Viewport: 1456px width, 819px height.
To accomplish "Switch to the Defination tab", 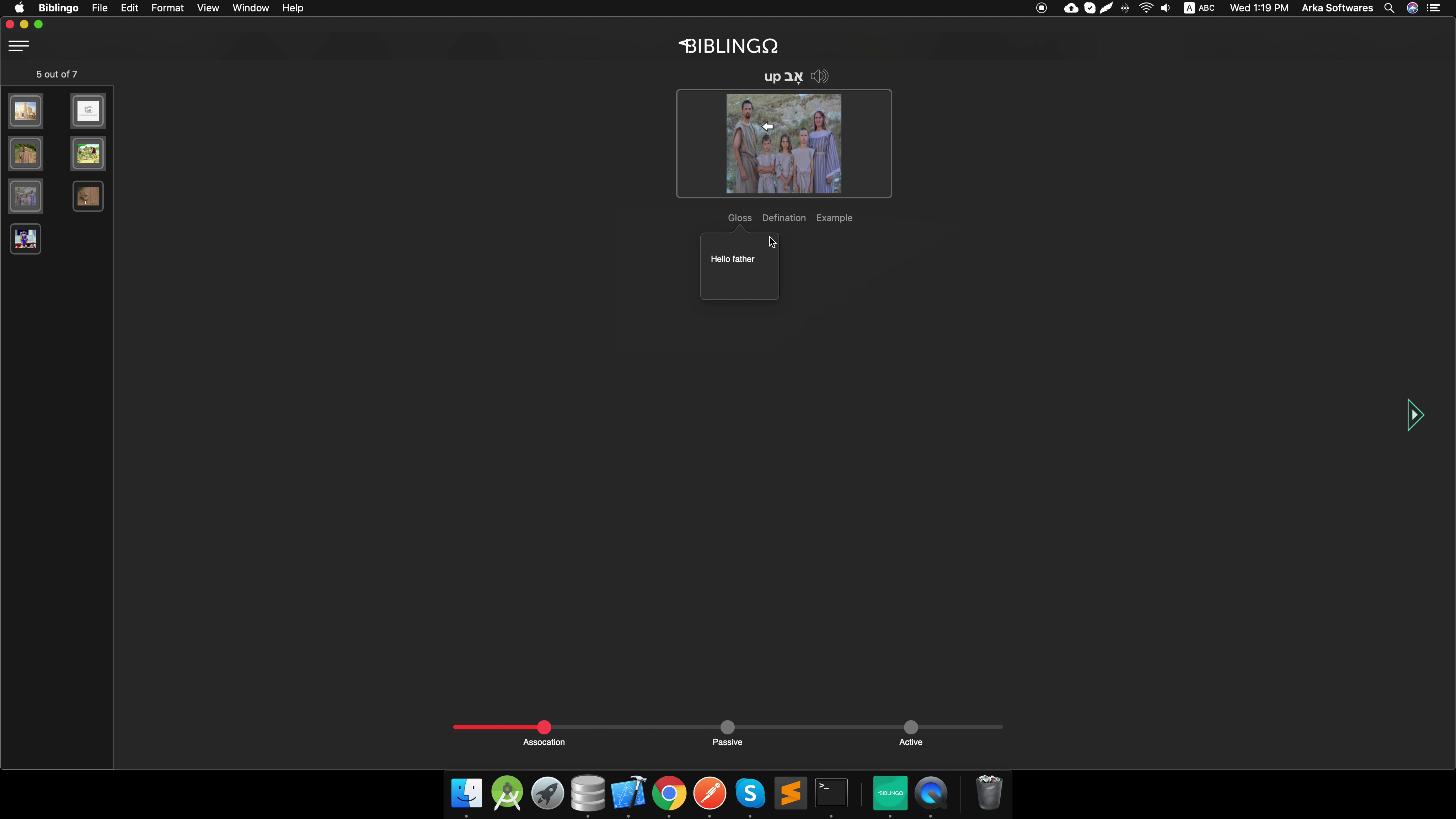I will click(x=783, y=218).
